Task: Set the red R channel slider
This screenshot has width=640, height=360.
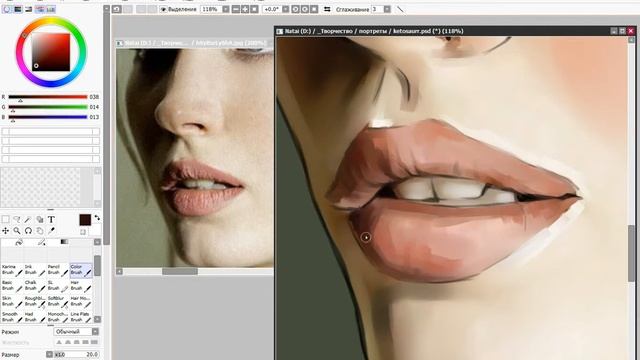Action: click(48, 97)
